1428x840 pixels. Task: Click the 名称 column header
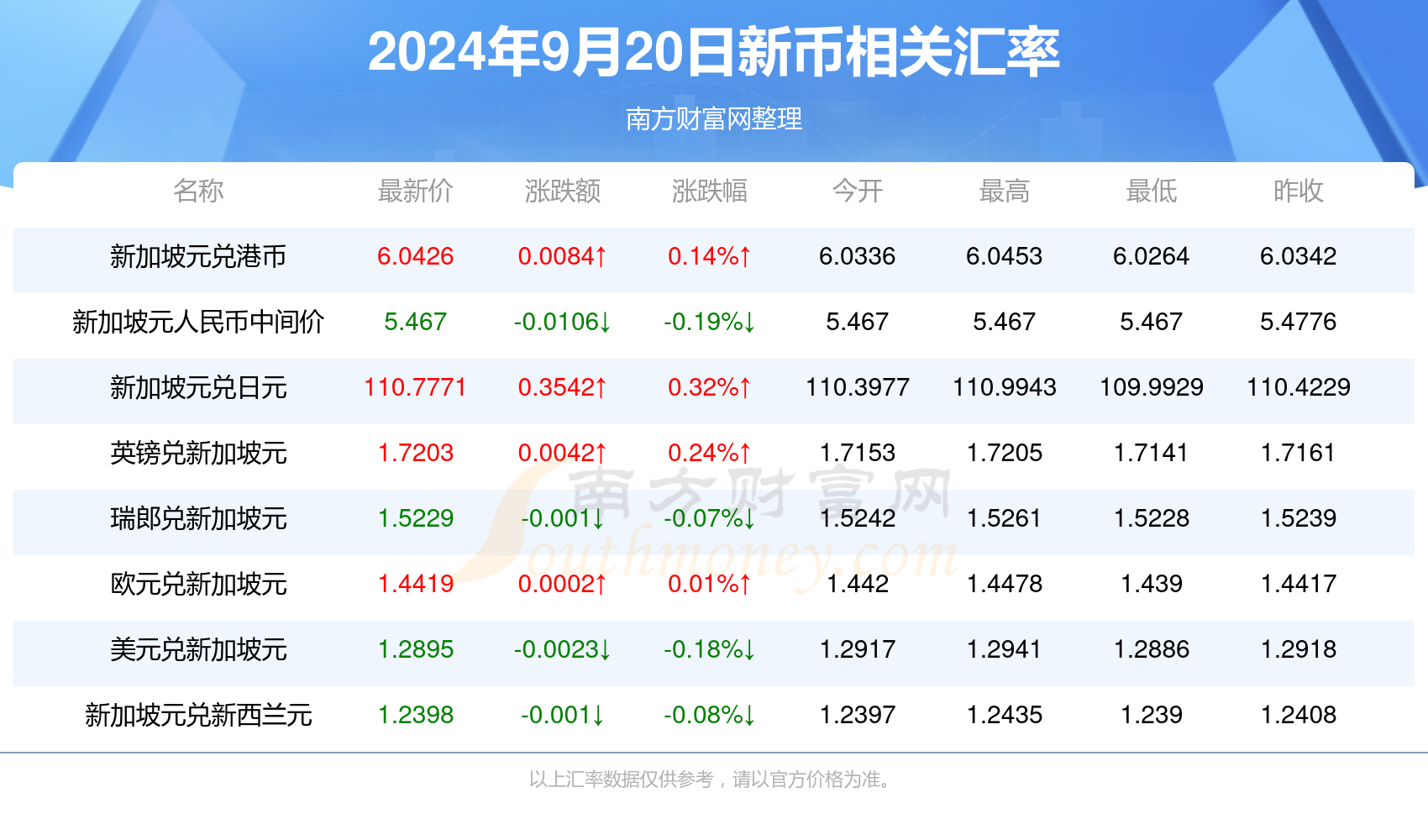coord(198,192)
